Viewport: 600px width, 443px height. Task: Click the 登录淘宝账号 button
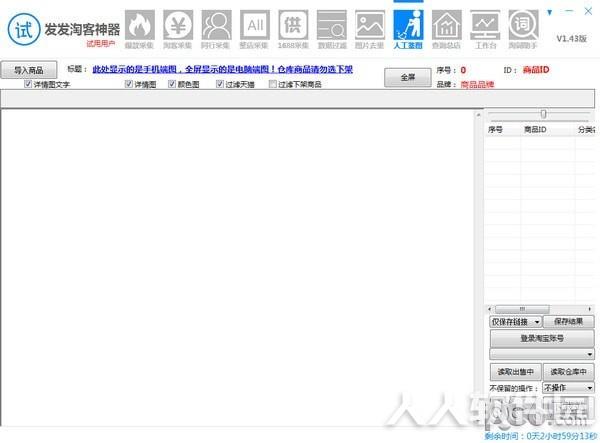click(542, 338)
